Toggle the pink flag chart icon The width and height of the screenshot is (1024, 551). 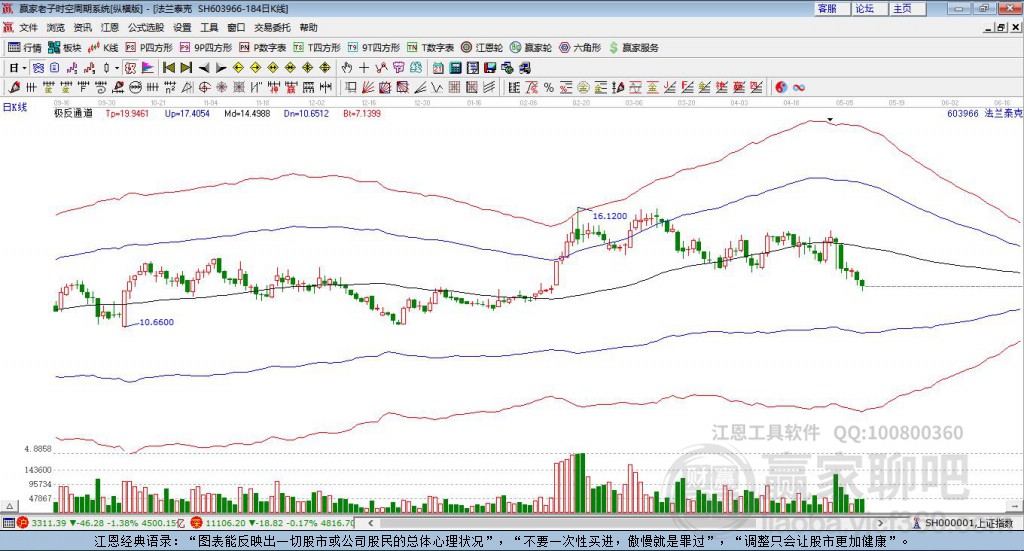tap(148, 68)
